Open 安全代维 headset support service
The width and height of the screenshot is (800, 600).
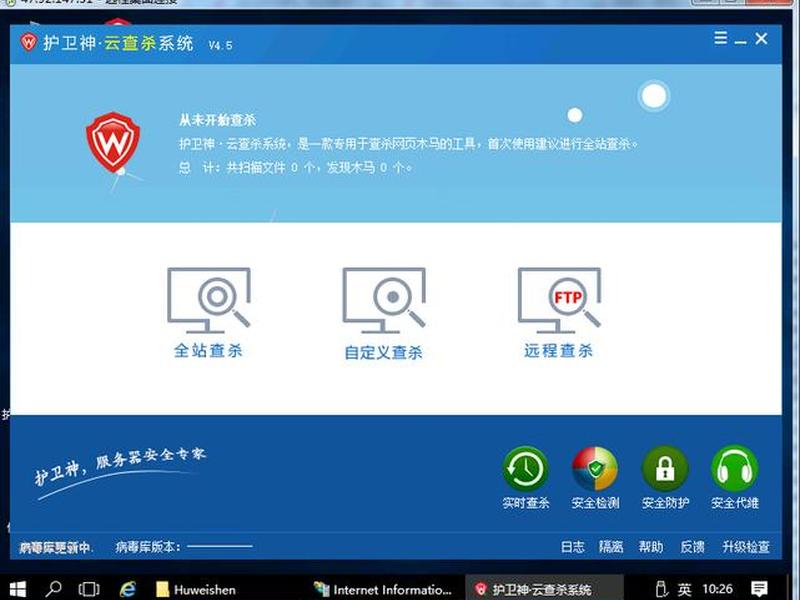click(735, 478)
